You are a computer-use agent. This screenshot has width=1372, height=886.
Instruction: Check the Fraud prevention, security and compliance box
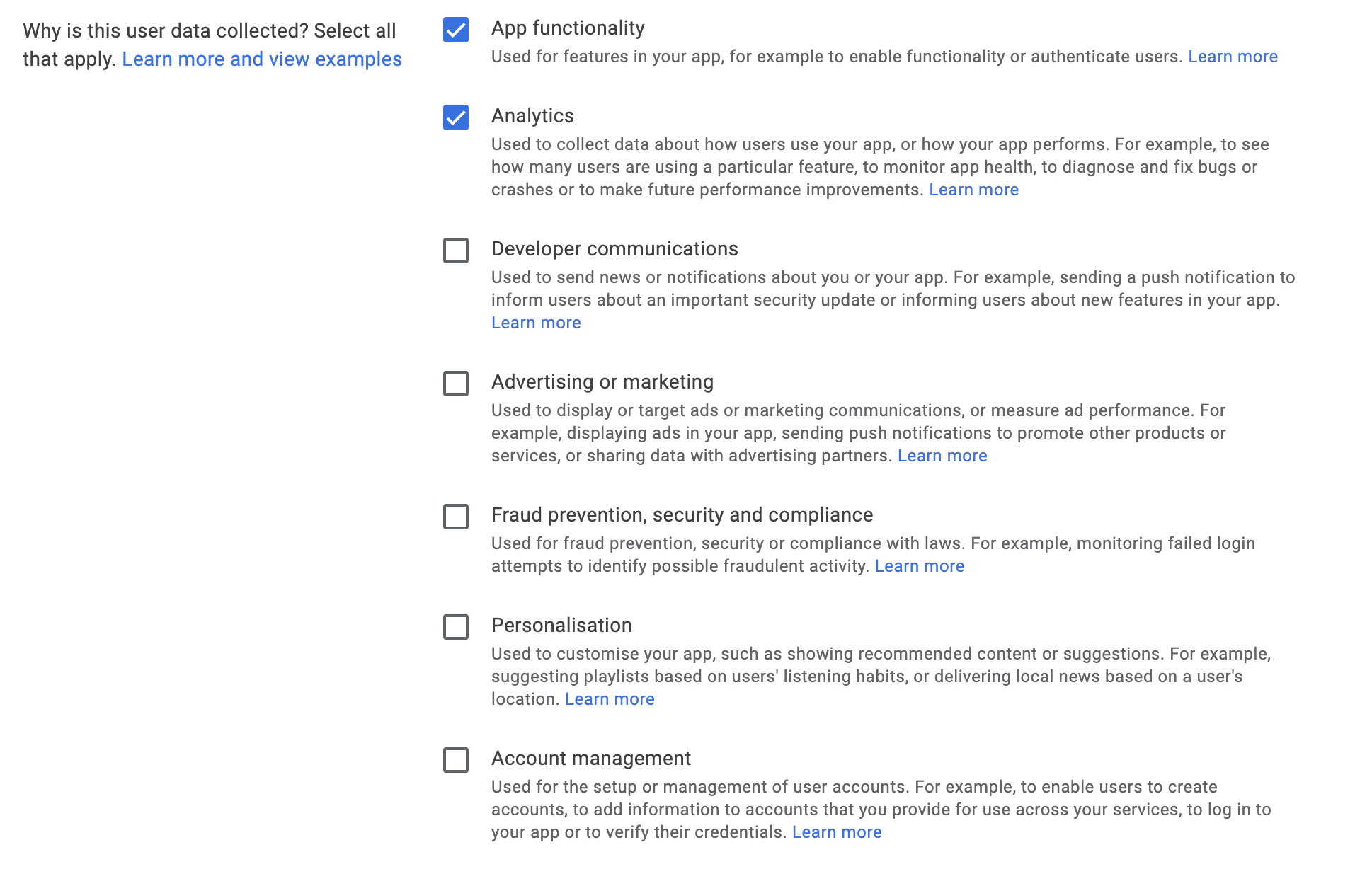pos(456,517)
